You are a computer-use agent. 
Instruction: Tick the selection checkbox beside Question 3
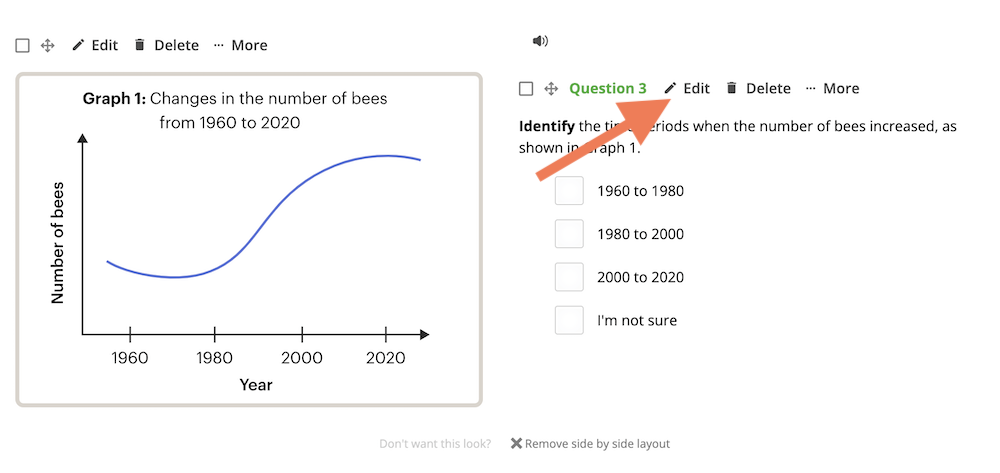point(526,89)
